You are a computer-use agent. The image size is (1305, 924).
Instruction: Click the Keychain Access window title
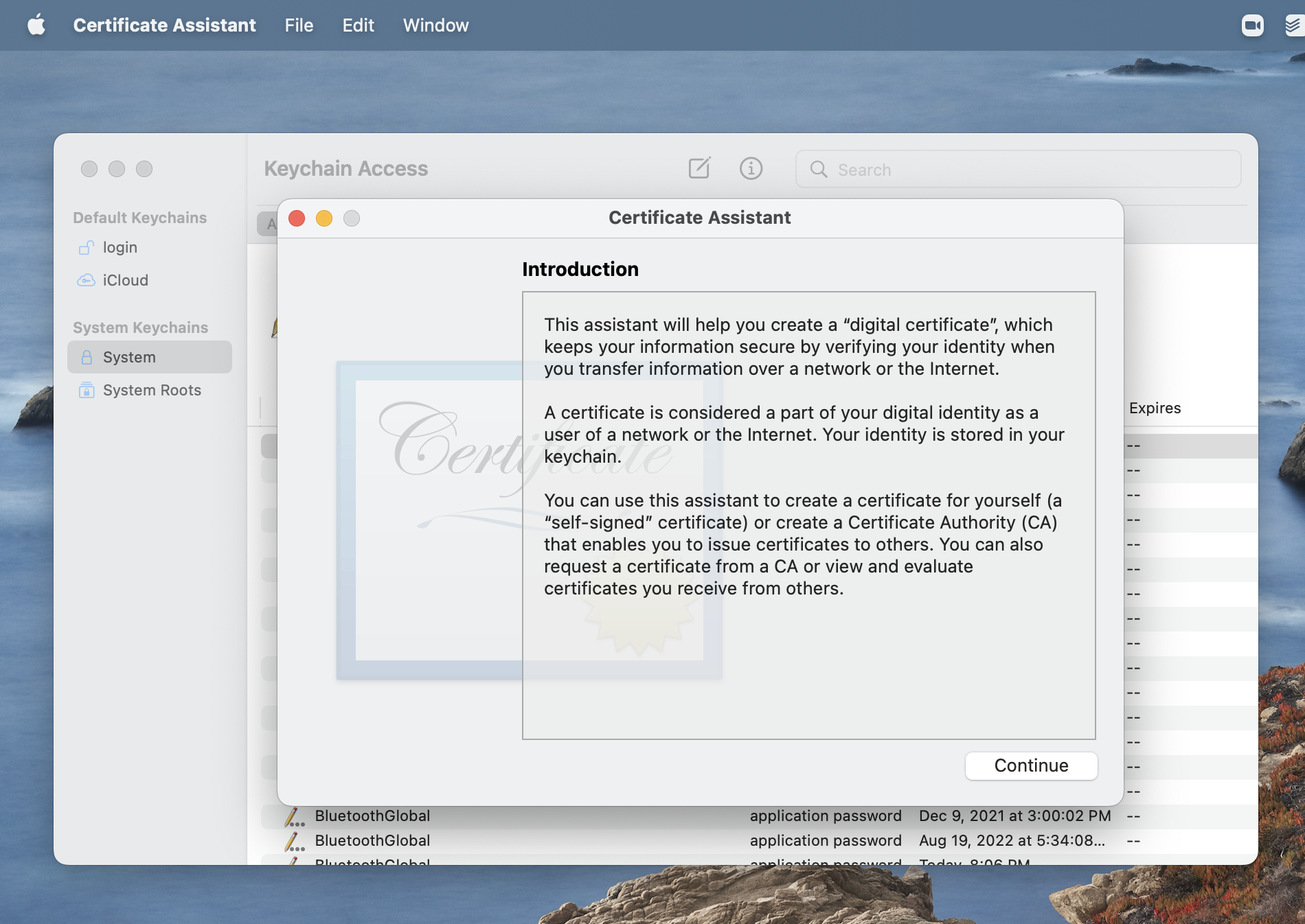(x=345, y=168)
